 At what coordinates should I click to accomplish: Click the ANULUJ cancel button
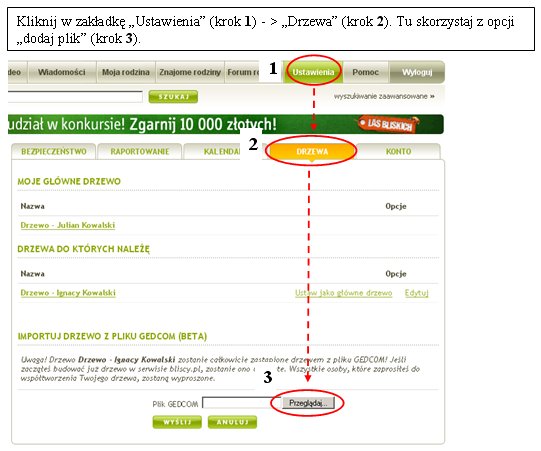coord(232,422)
